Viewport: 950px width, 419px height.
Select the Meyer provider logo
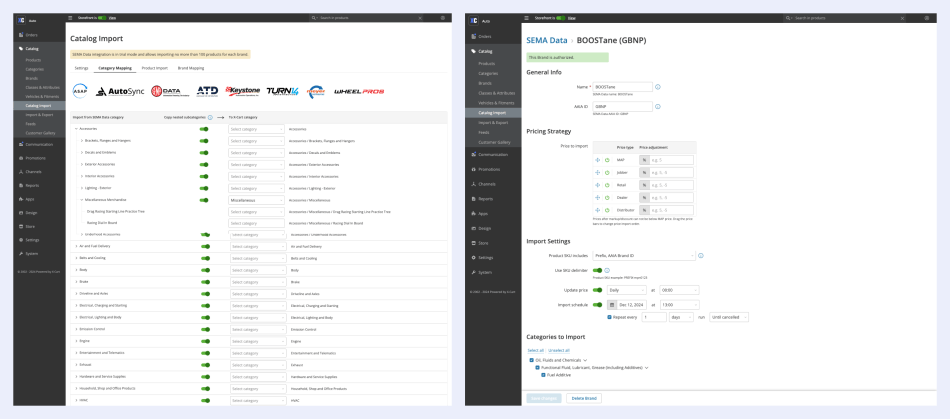click(x=316, y=91)
